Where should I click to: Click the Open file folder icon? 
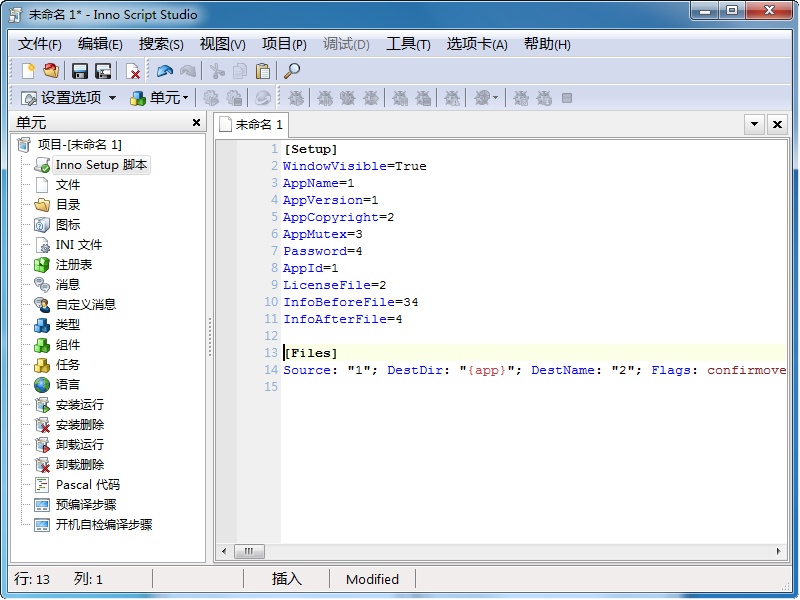pyautogui.click(x=50, y=71)
